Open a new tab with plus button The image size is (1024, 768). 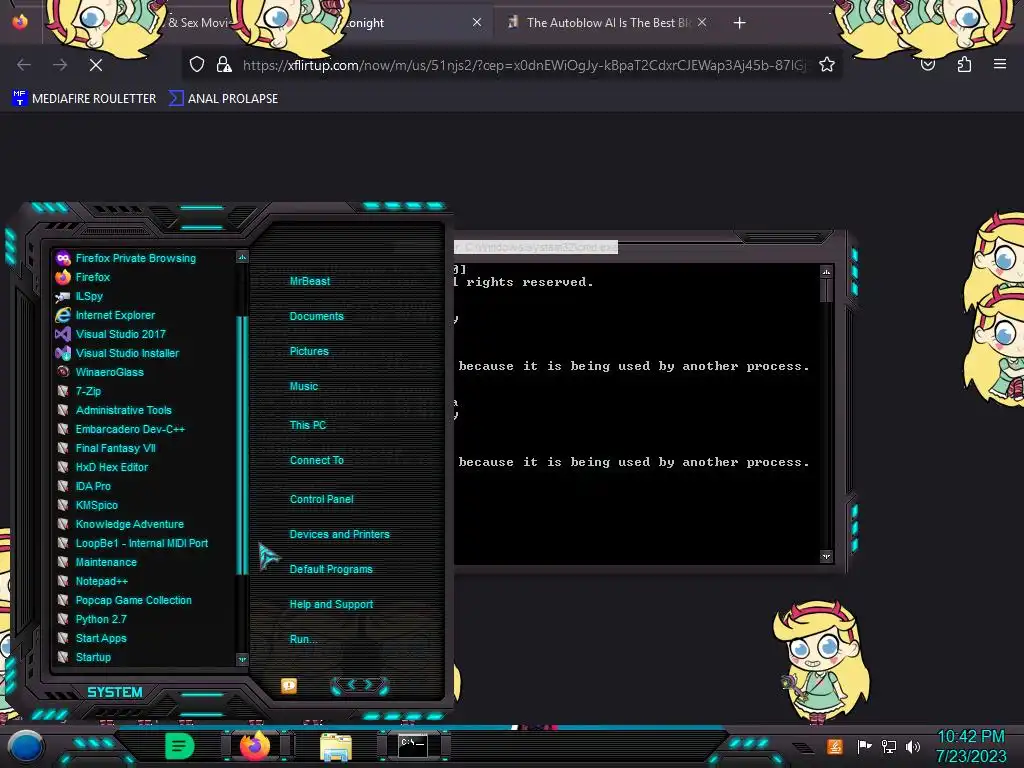(x=739, y=23)
